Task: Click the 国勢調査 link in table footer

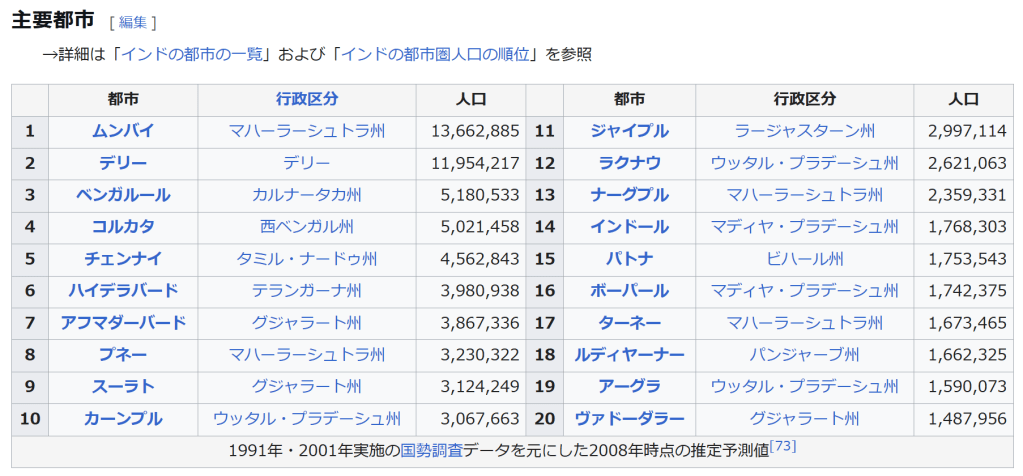Action: [x=431, y=451]
